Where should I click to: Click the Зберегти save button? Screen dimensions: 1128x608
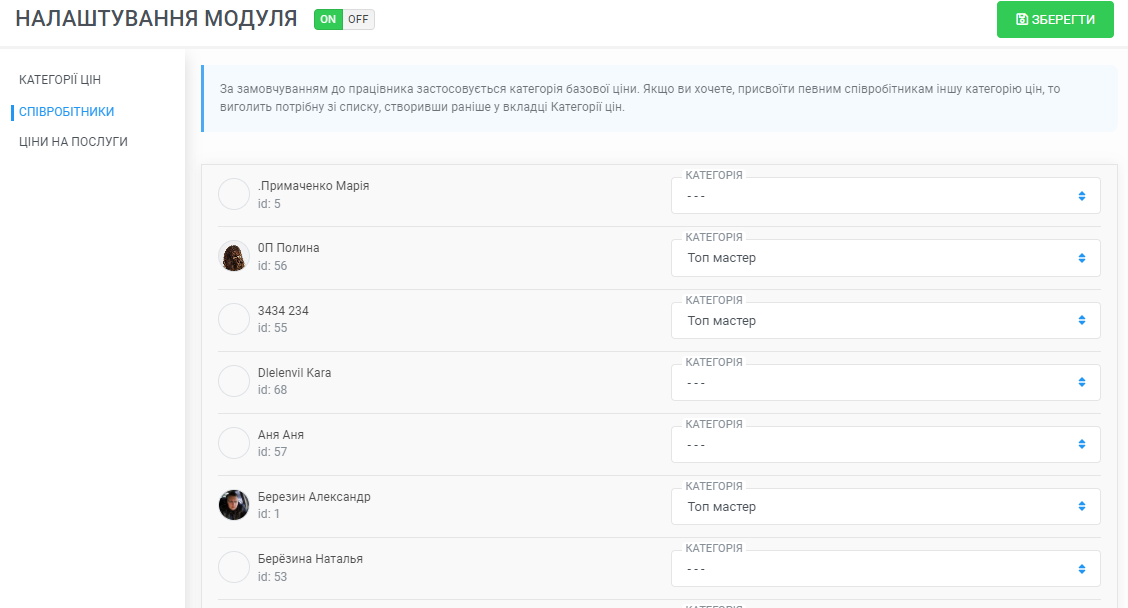1055,19
